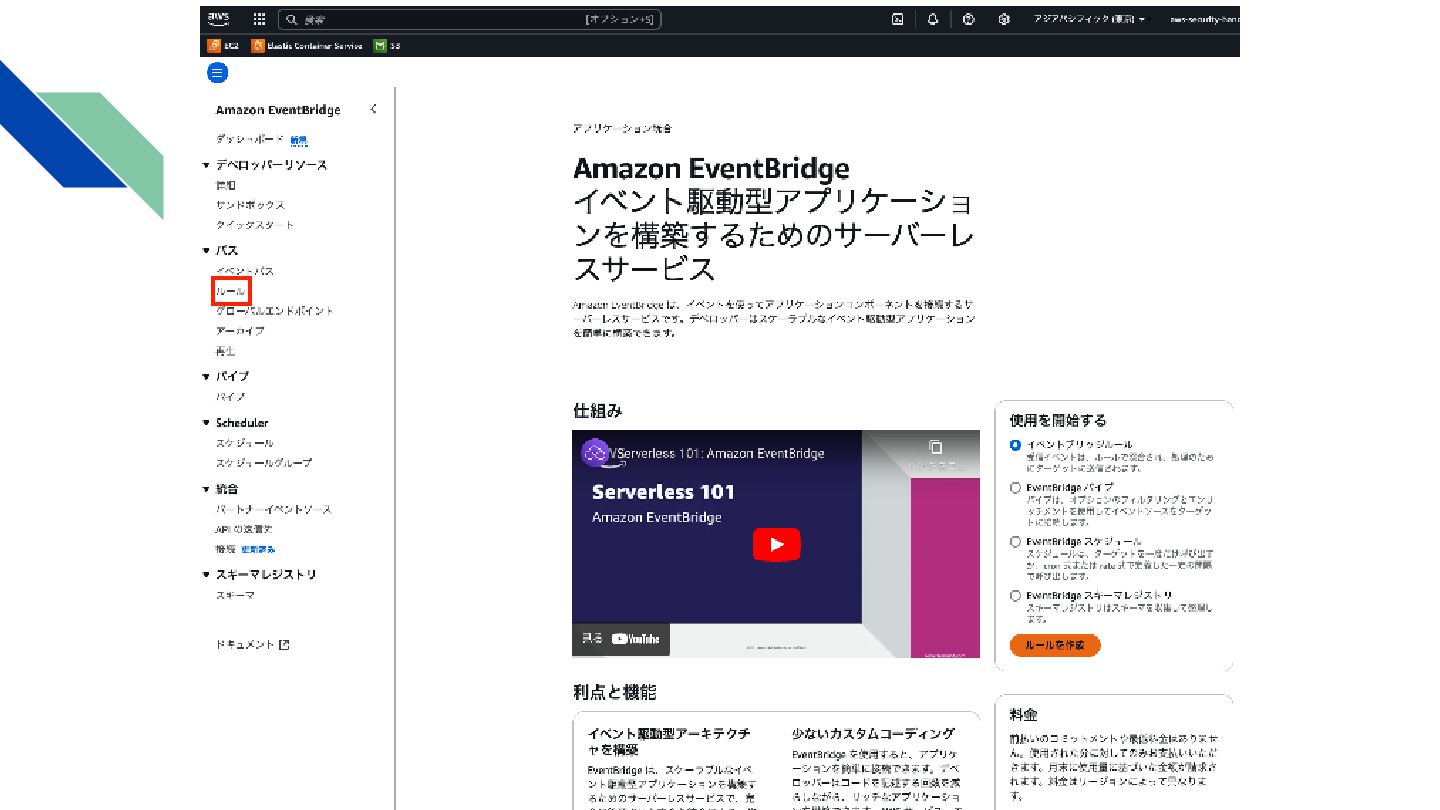Image resolution: width=1440 pixels, height=810 pixels.
Task: Open スキーマ in the sidebar
Action: (x=235, y=595)
